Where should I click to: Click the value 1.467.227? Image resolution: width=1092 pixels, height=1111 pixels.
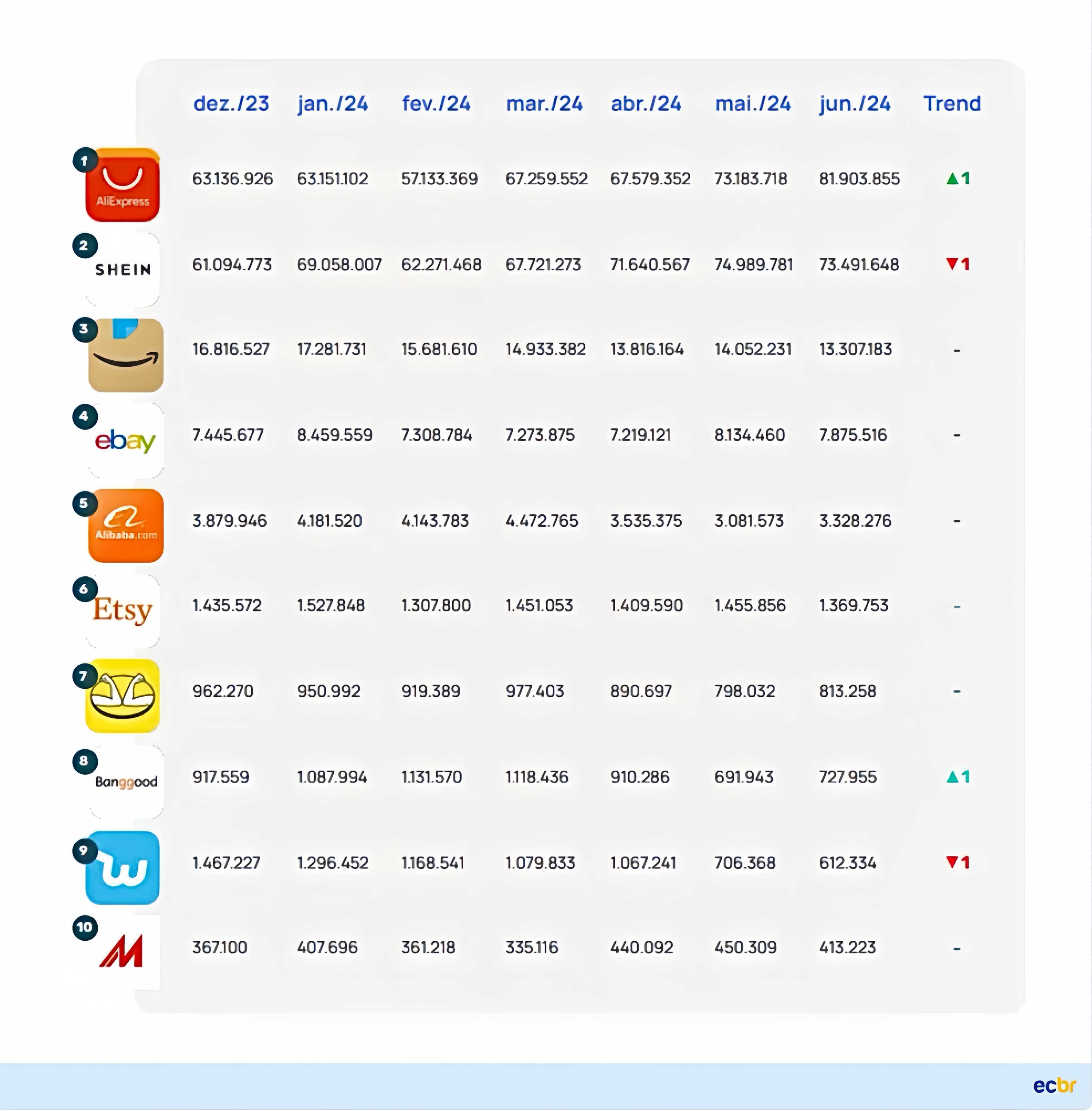[226, 863]
